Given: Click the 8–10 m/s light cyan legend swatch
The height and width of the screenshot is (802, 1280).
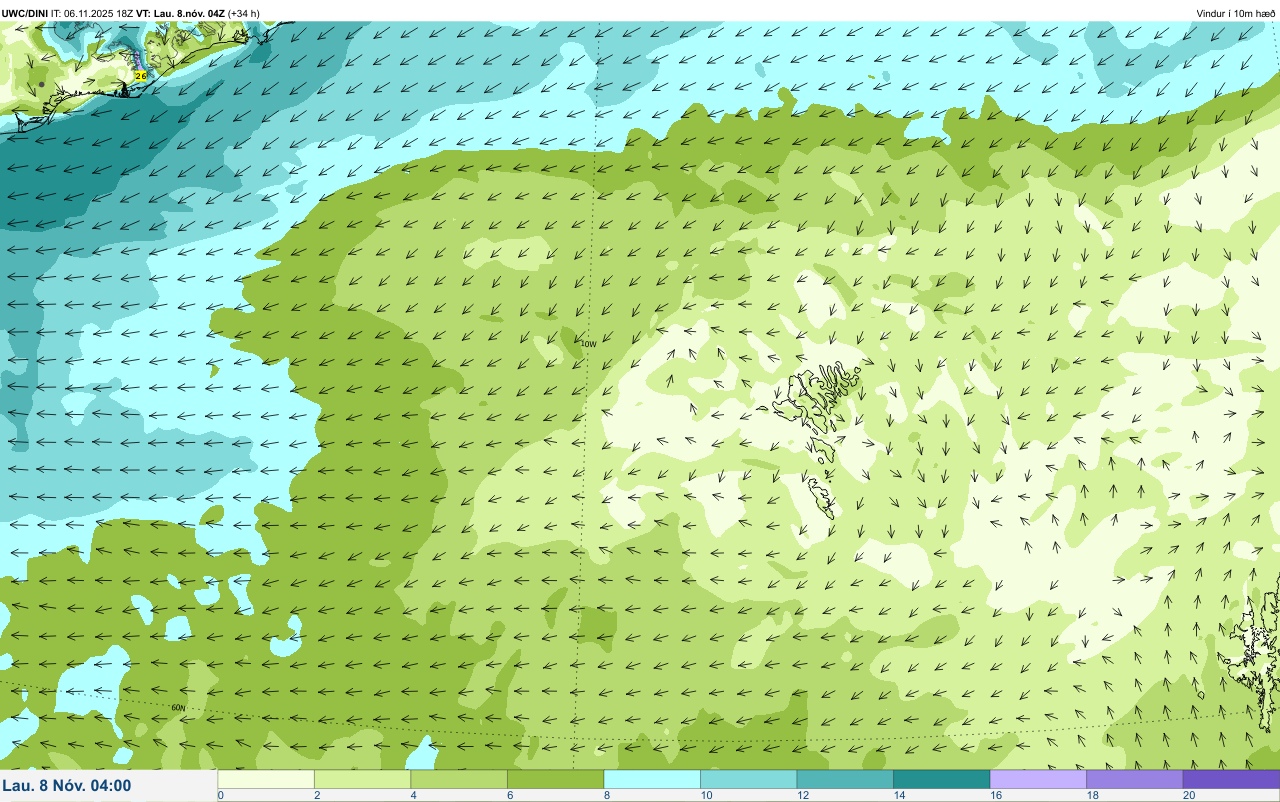Looking at the screenshot, I should [652, 779].
